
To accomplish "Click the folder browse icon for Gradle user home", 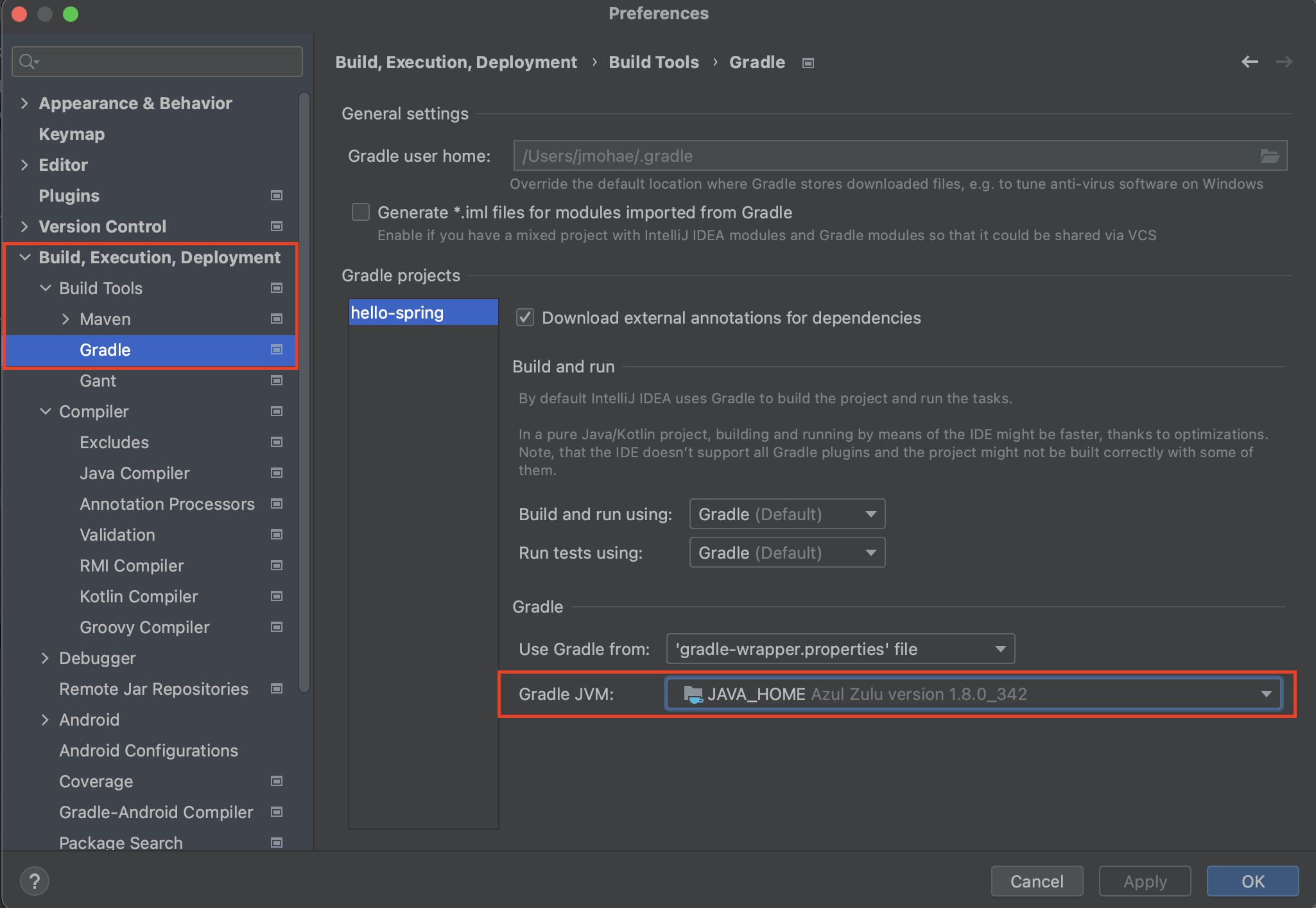I will click(x=1269, y=156).
